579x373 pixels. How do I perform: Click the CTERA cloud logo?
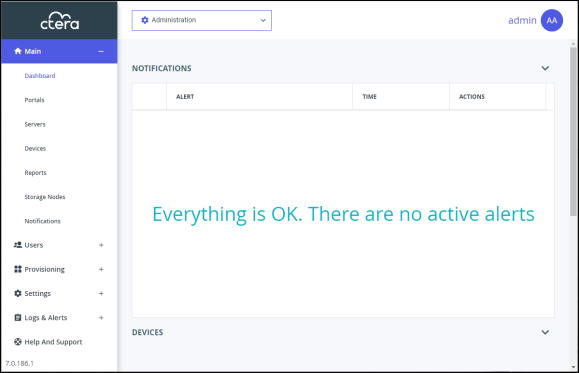59,21
